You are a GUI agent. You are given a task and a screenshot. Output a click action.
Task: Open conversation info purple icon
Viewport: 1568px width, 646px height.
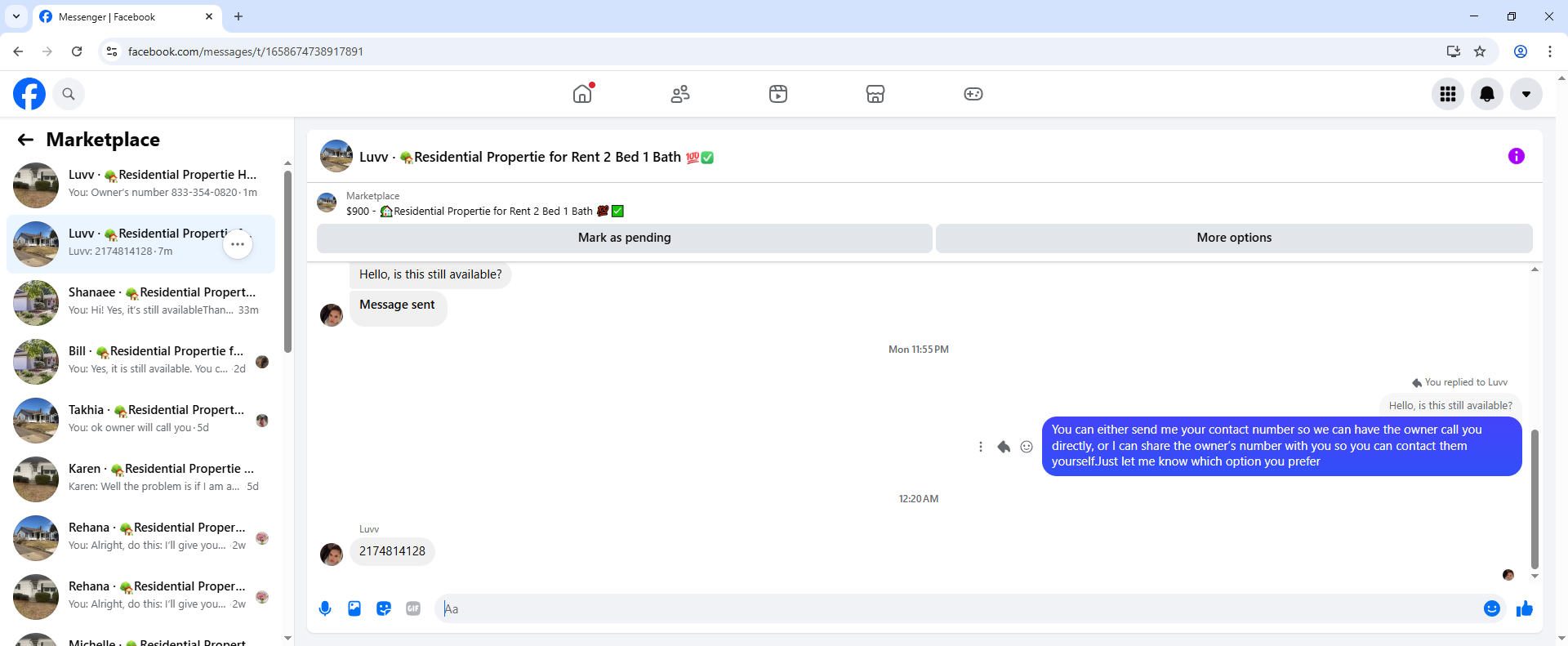click(x=1517, y=156)
